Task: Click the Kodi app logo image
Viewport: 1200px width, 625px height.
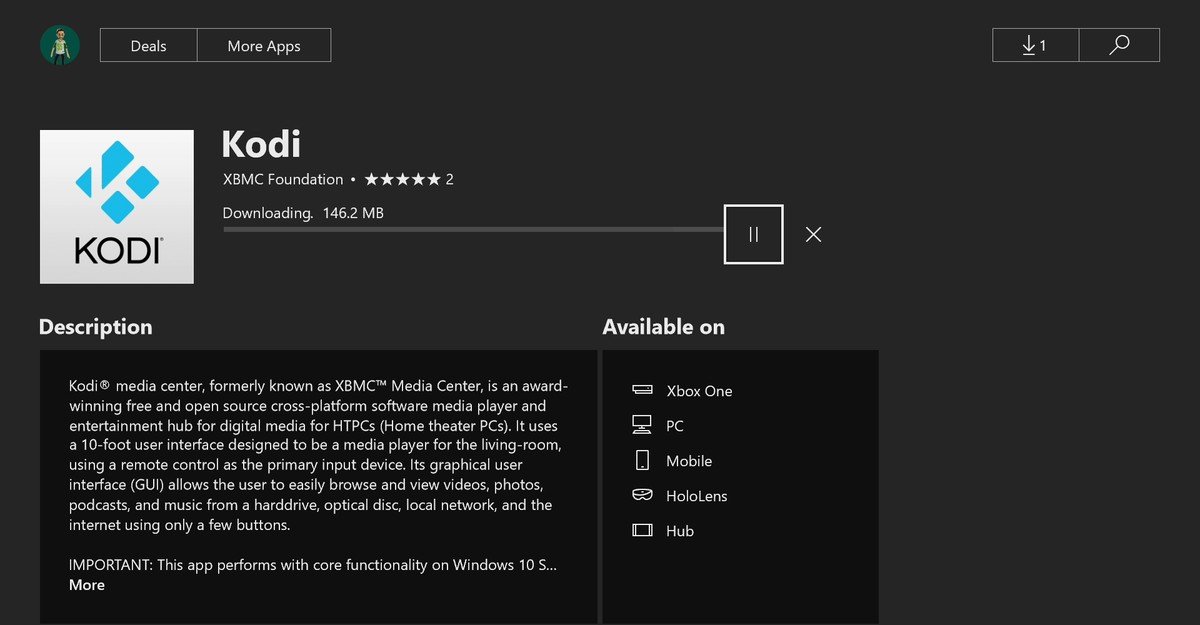Action: [116, 207]
